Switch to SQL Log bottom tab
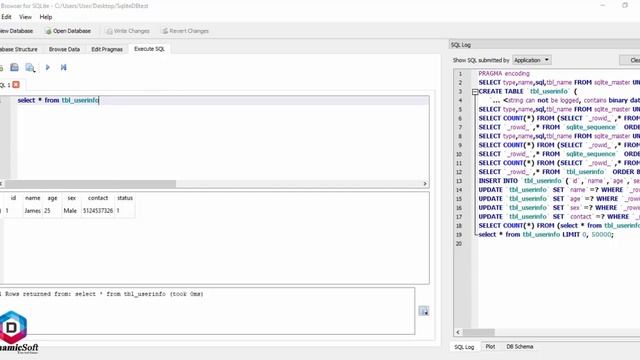Viewport: 640px width, 360px height. tap(464, 347)
